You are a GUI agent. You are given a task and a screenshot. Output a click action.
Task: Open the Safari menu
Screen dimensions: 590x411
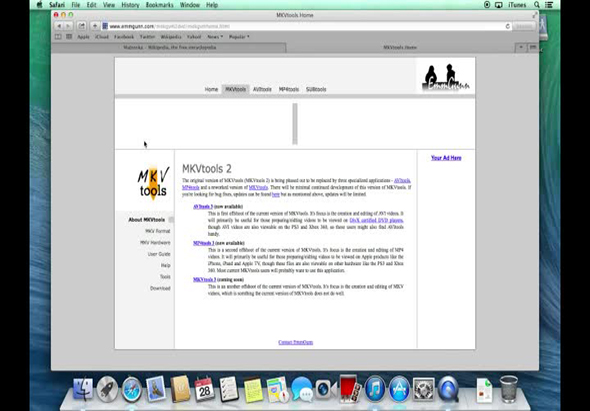[x=57, y=5]
